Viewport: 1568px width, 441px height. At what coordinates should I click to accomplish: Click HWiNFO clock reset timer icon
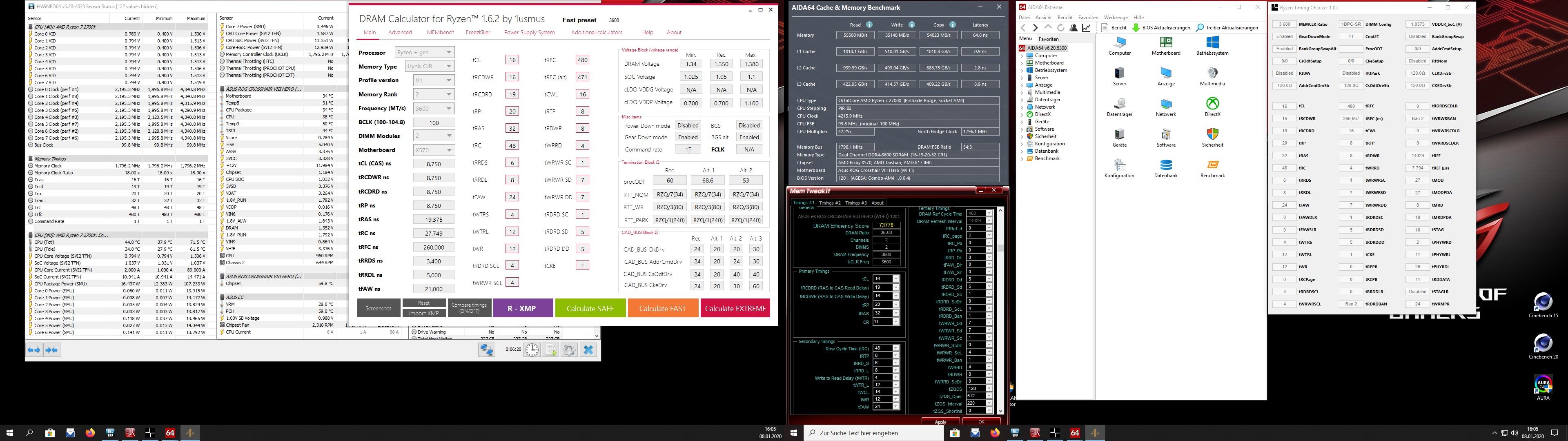pyautogui.click(x=532, y=350)
